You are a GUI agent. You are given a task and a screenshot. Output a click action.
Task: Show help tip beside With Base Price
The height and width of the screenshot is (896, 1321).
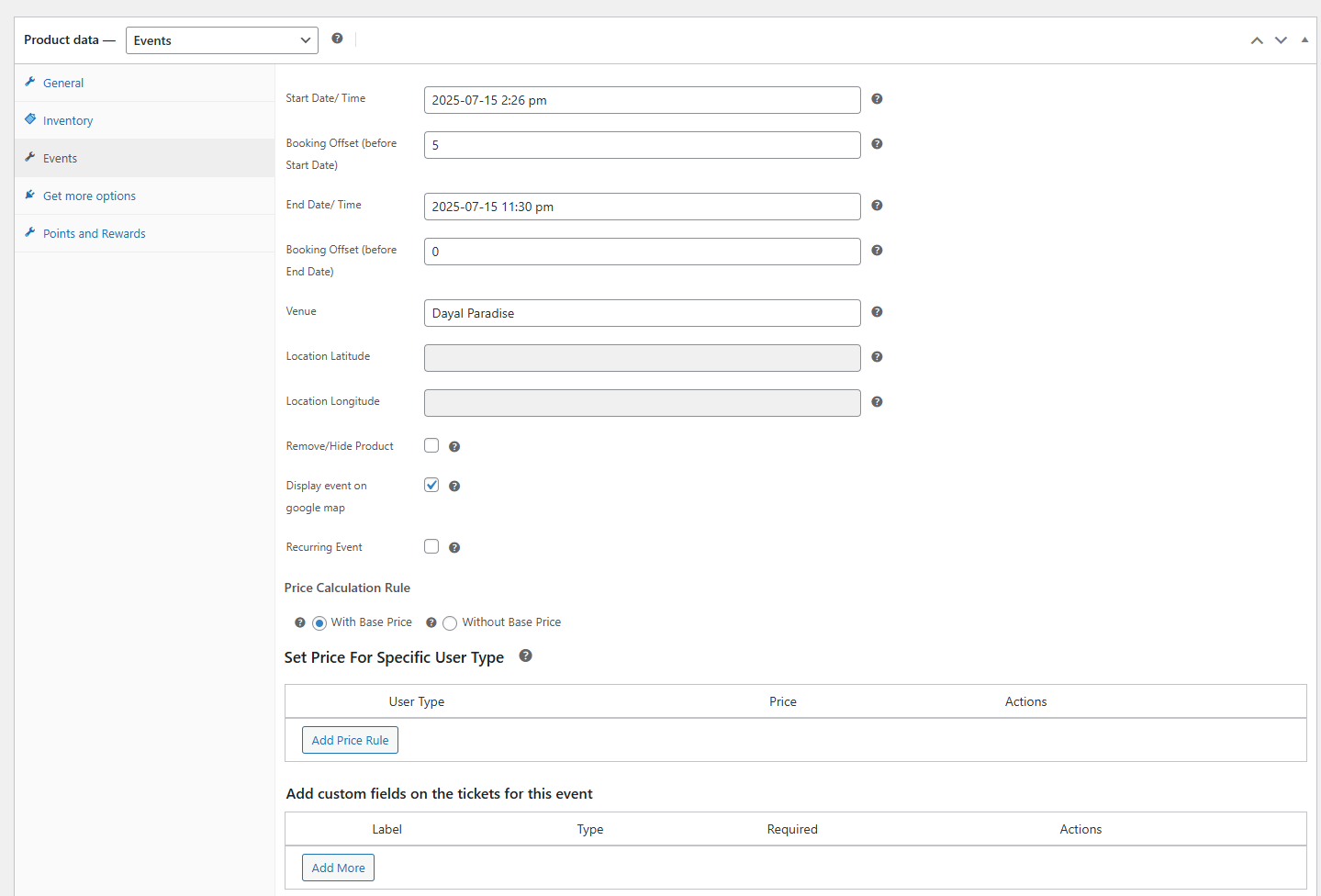(300, 622)
